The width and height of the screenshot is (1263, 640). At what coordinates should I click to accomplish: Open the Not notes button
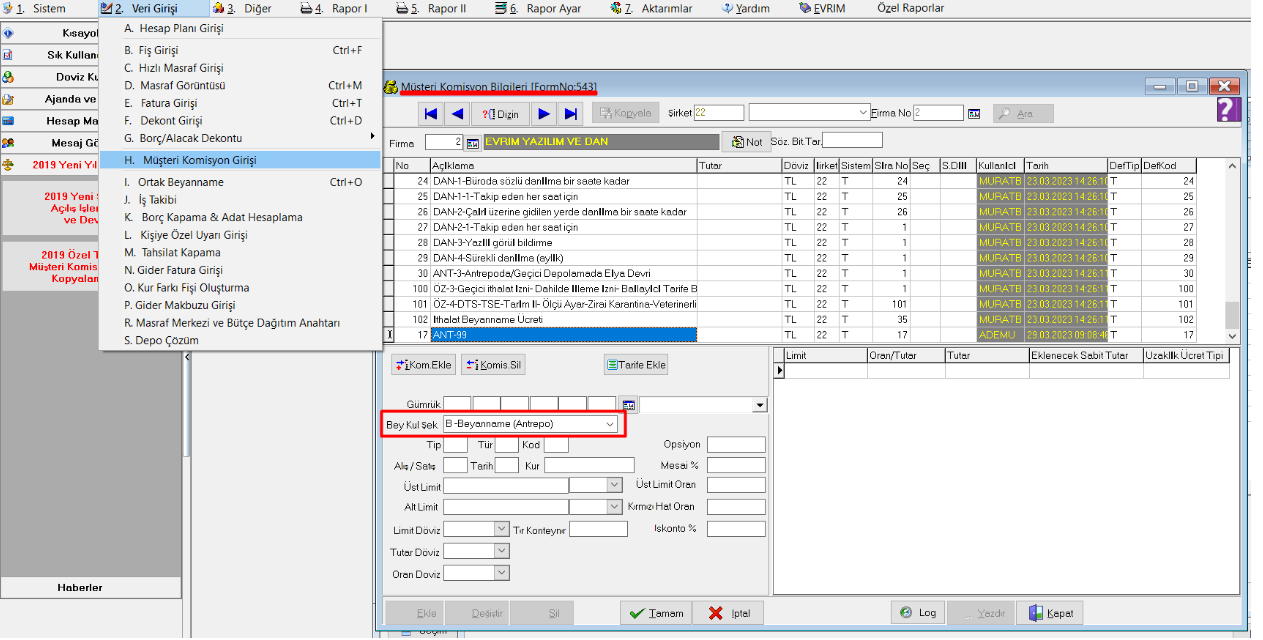(747, 142)
